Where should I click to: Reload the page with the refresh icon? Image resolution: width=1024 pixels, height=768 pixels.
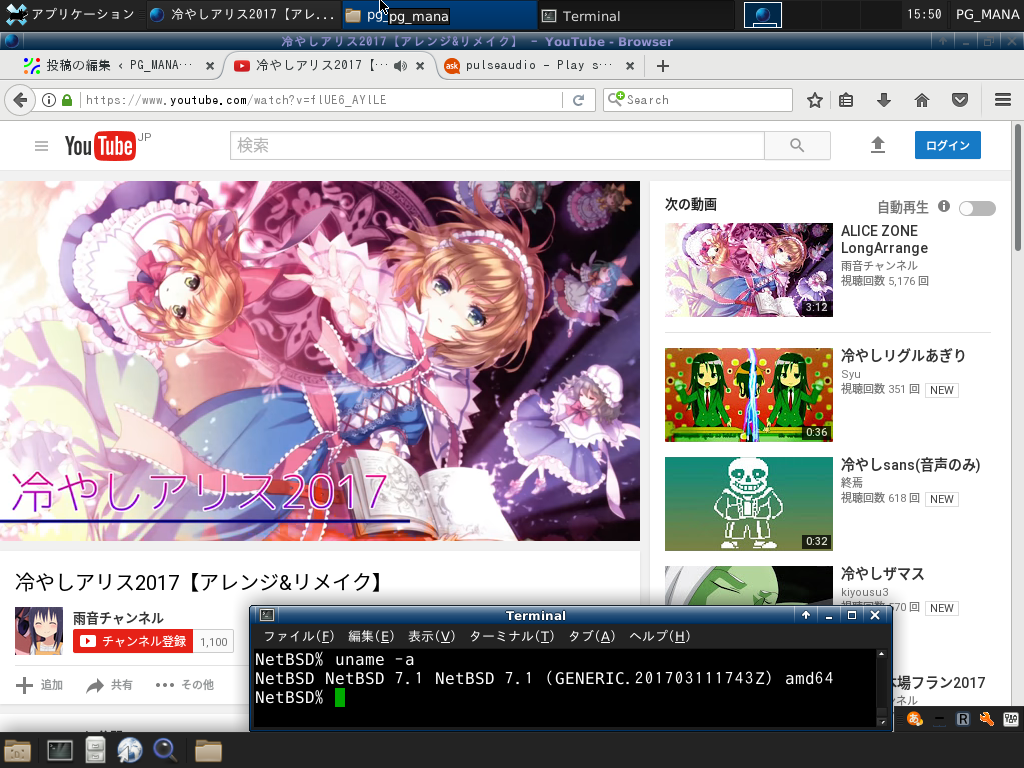(578, 100)
